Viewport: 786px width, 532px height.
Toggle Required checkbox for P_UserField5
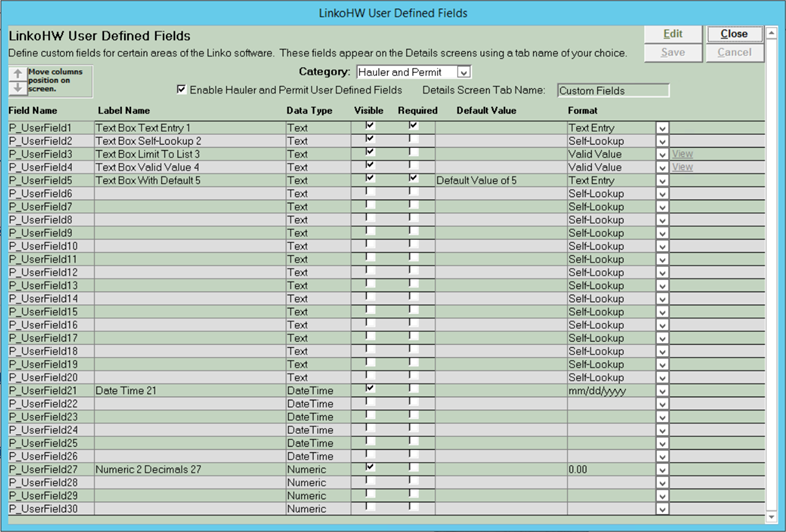(x=414, y=178)
